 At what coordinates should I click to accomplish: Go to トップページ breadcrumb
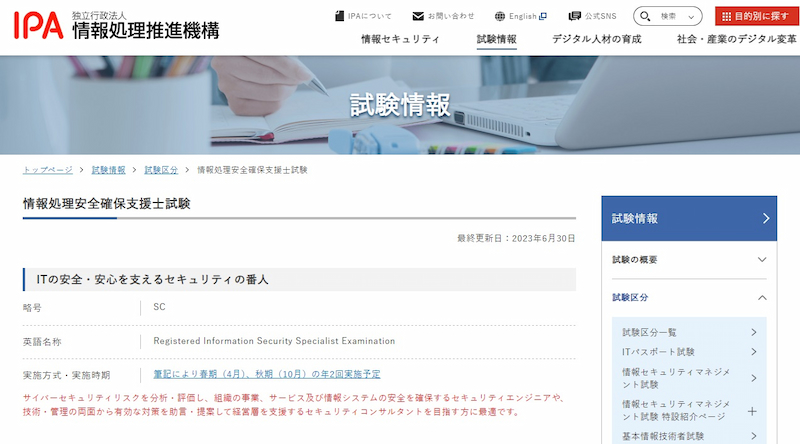47,170
